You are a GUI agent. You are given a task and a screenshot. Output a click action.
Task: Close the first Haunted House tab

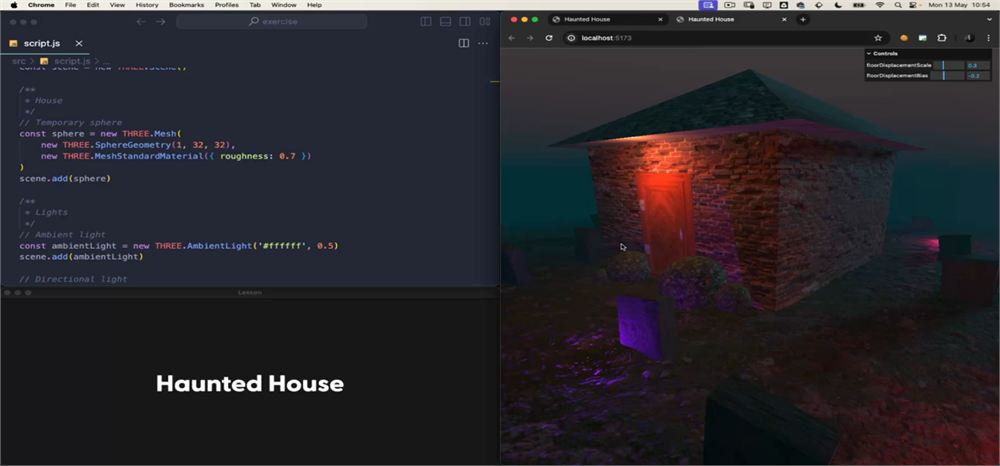(661, 20)
